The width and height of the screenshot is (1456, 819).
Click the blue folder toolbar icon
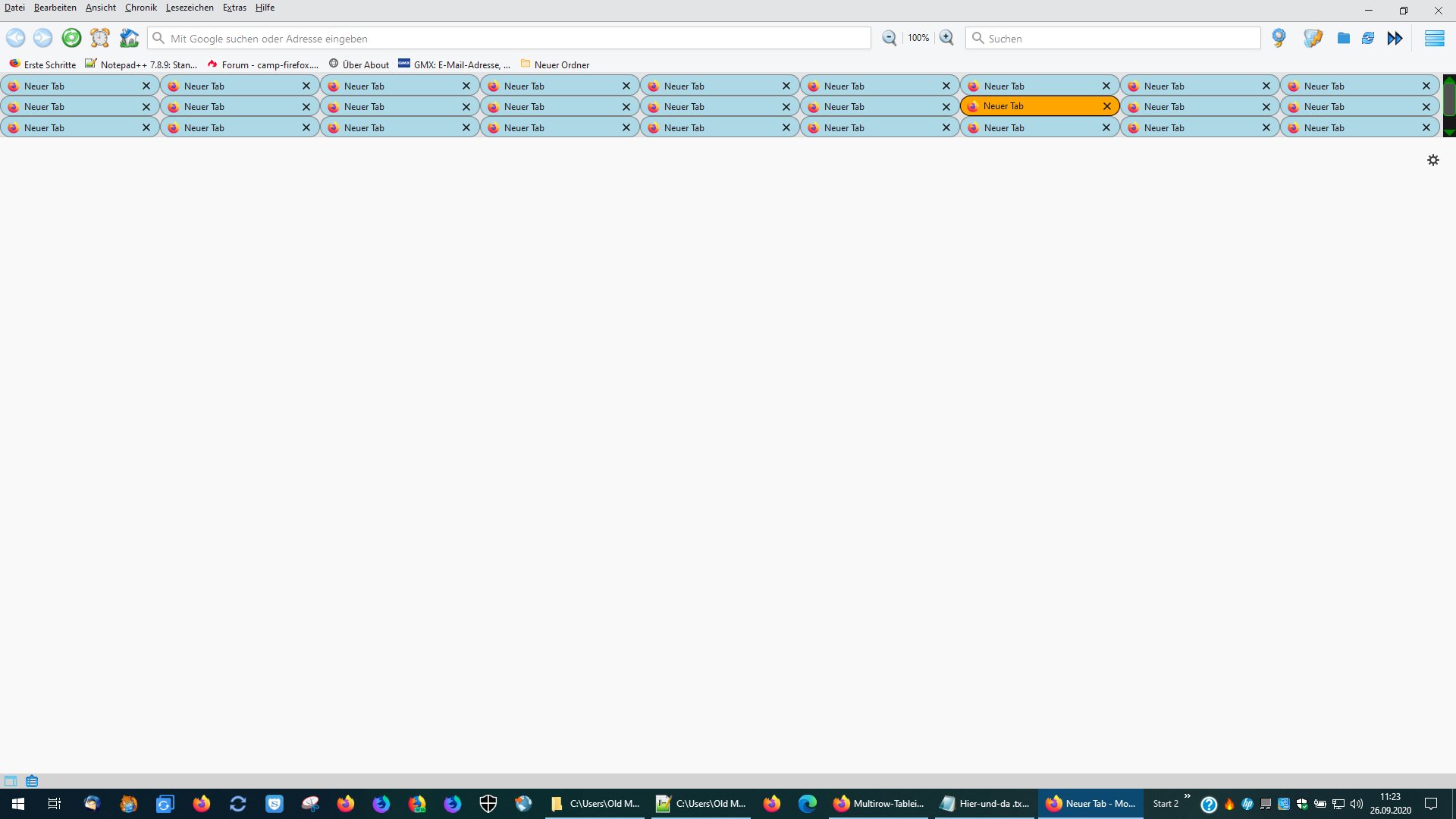tap(1343, 38)
